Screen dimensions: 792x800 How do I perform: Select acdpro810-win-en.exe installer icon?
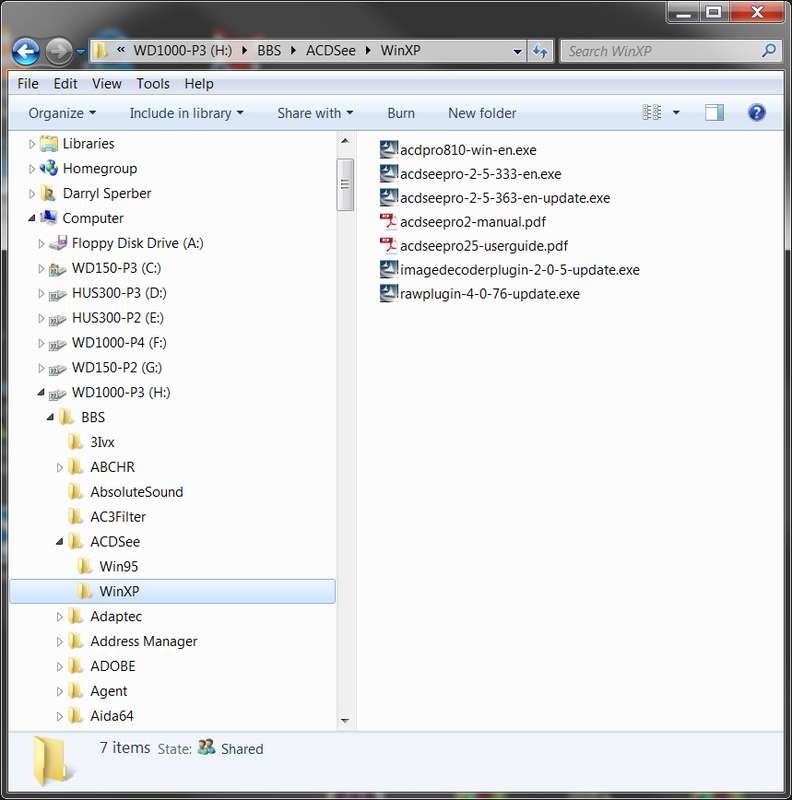(388, 149)
